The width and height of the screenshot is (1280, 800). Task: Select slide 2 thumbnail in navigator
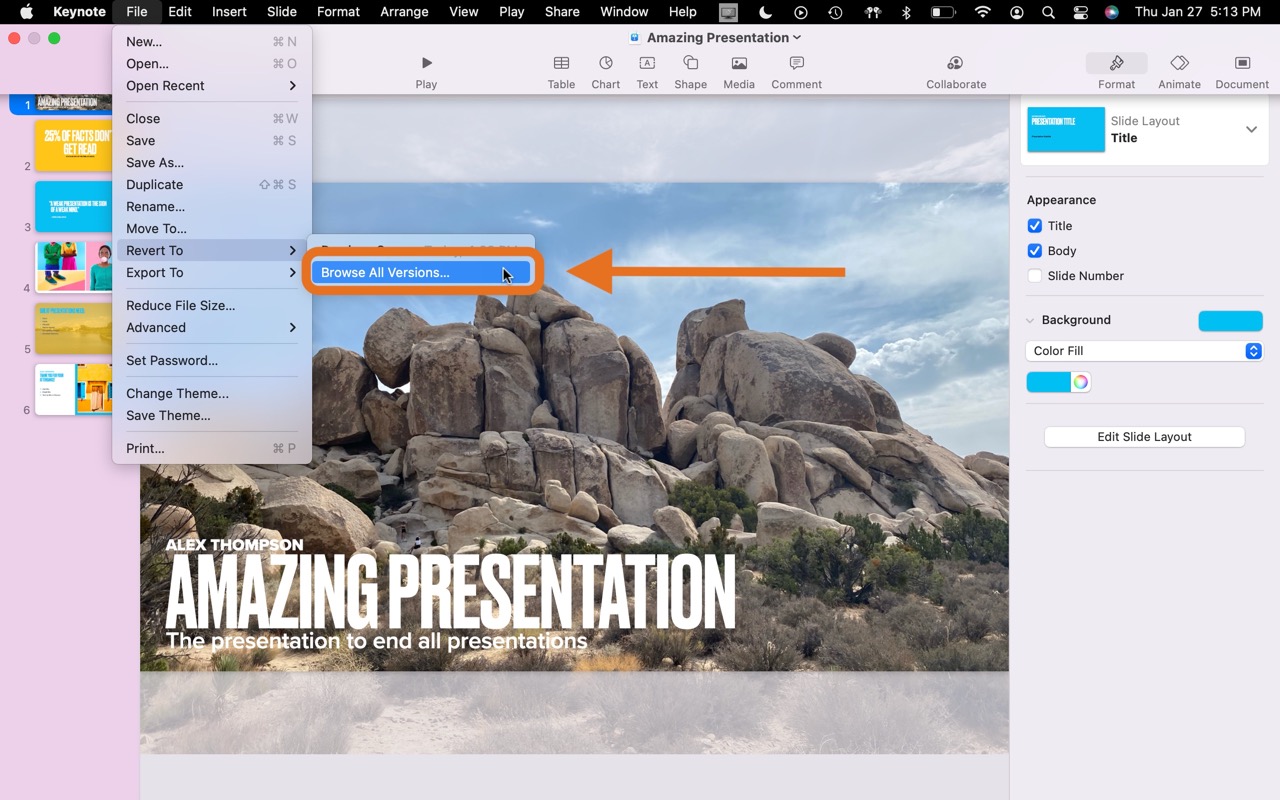click(74, 145)
